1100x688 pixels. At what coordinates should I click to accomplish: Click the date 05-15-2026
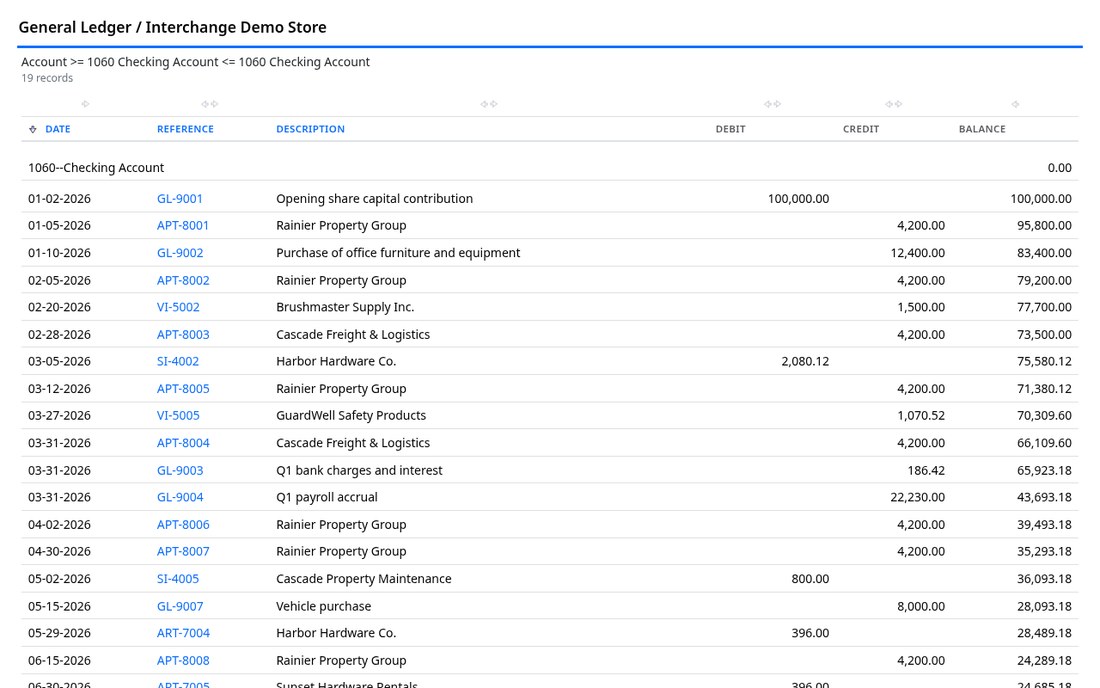point(59,606)
